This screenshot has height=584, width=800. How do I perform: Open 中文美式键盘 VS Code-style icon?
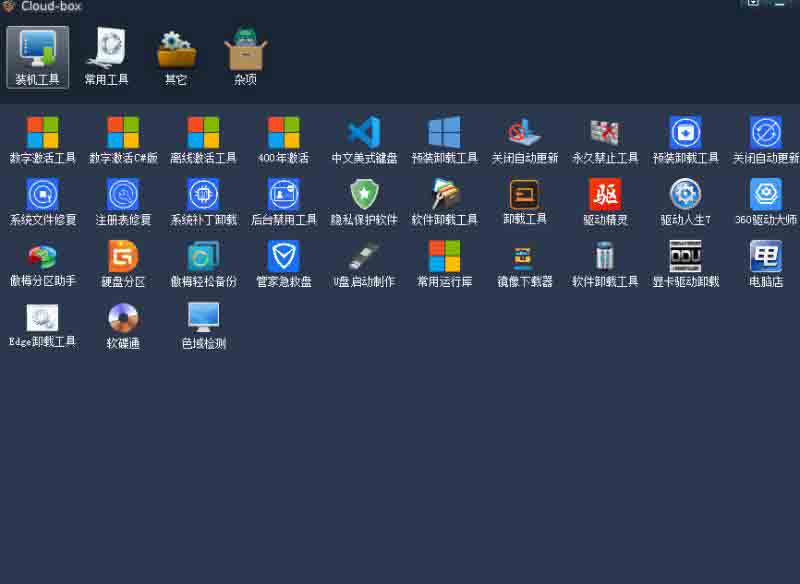tap(364, 139)
